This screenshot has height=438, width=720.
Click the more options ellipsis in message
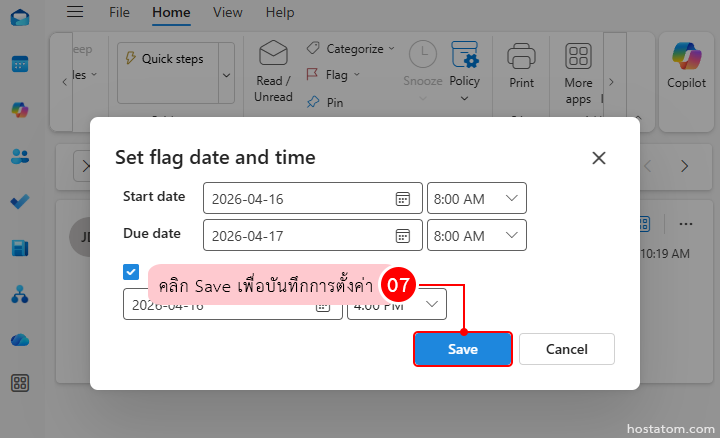(x=686, y=224)
